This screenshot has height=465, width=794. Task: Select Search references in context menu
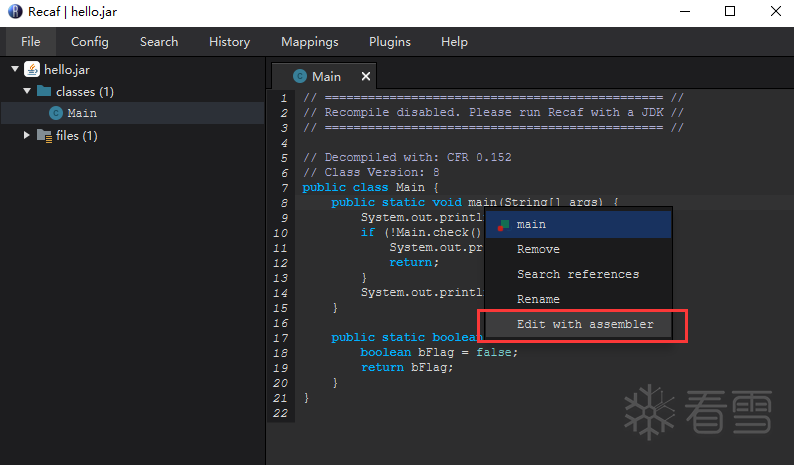(x=577, y=274)
